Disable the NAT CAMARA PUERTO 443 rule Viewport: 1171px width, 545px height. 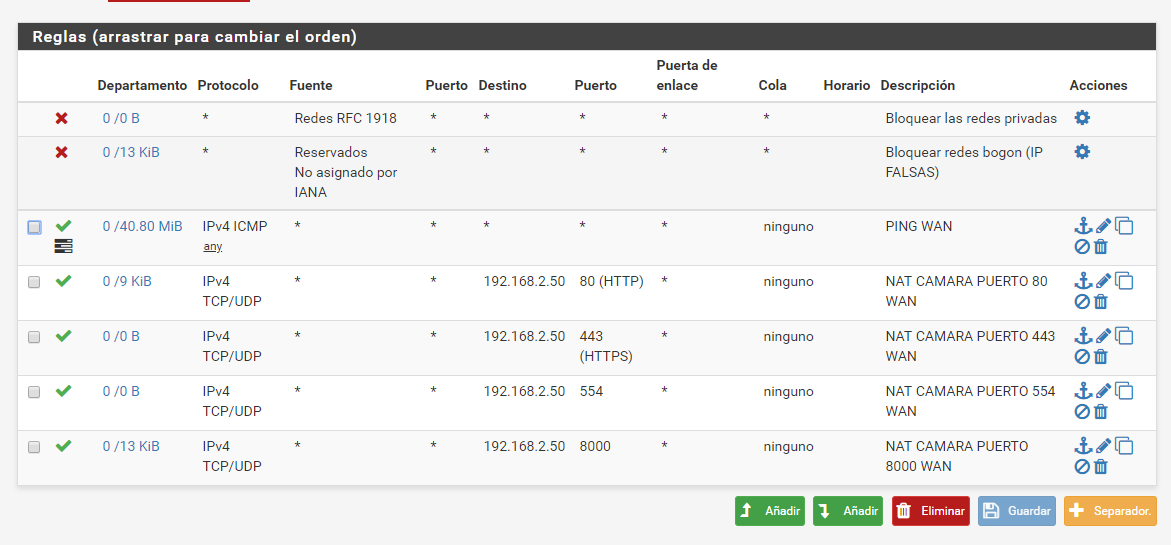(1082, 356)
